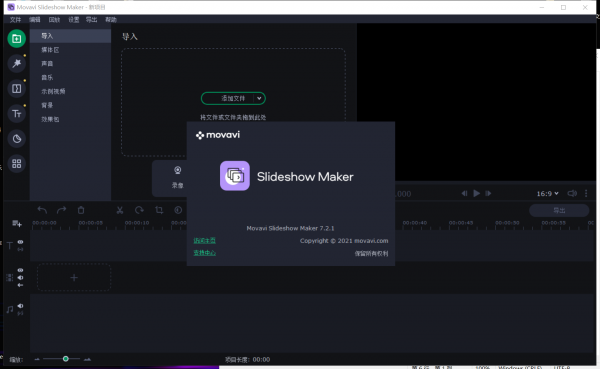Open the green Import file tab icon
The height and width of the screenshot is (369, 600).
16,38
